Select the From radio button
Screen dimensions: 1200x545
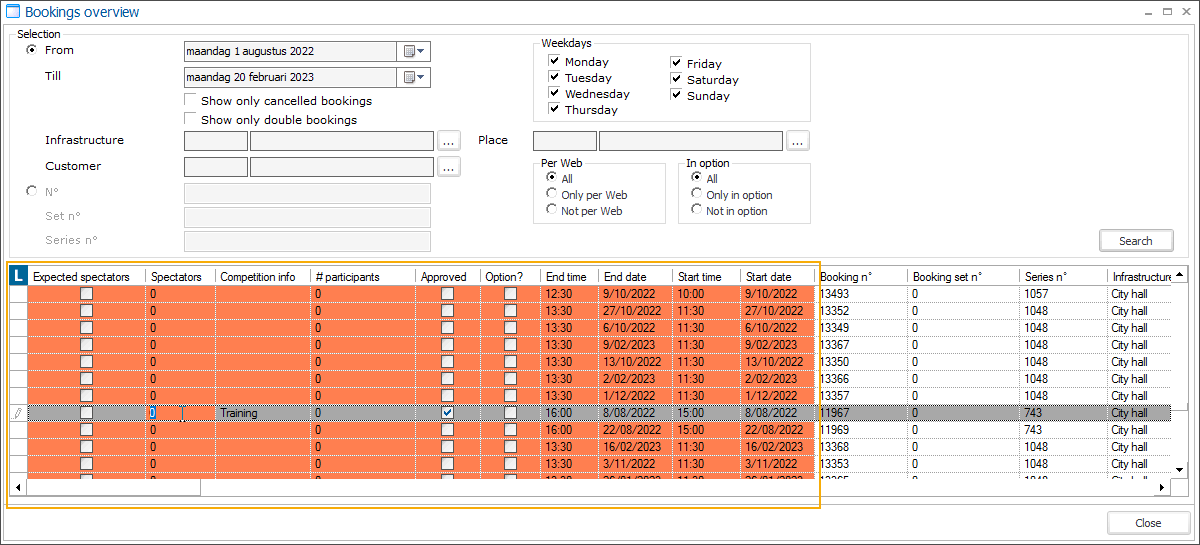pyautogui.click(x=32, y=50)
